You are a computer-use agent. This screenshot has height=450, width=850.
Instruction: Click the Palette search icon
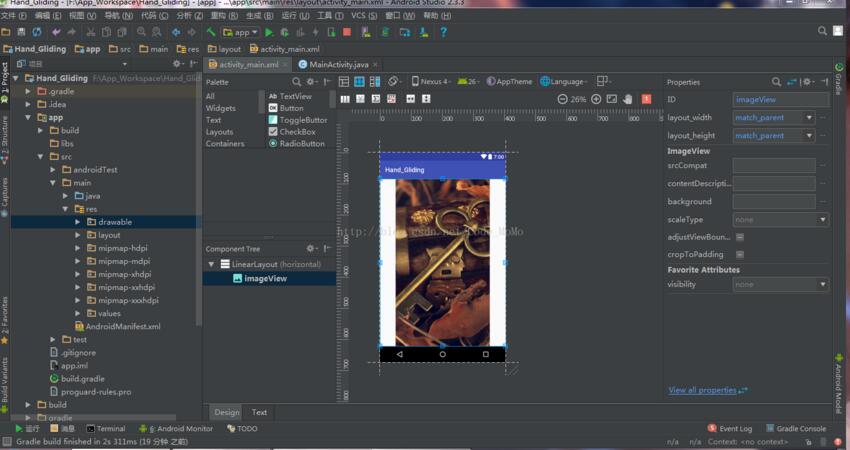297,81
